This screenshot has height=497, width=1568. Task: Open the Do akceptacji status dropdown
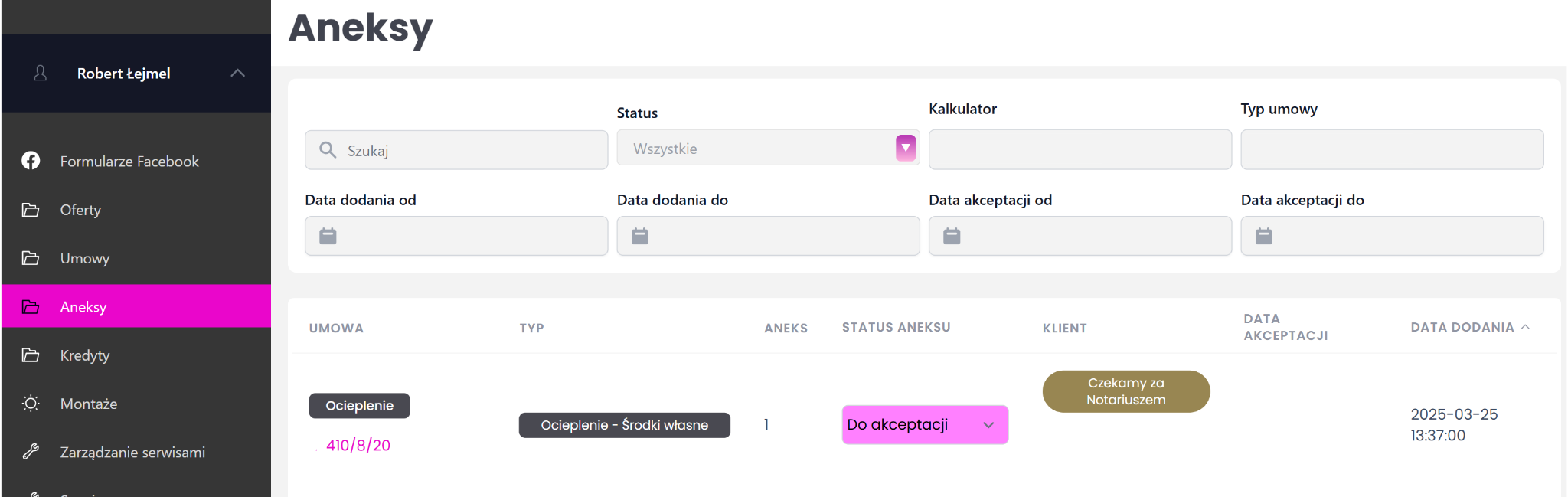coord(925,425)
